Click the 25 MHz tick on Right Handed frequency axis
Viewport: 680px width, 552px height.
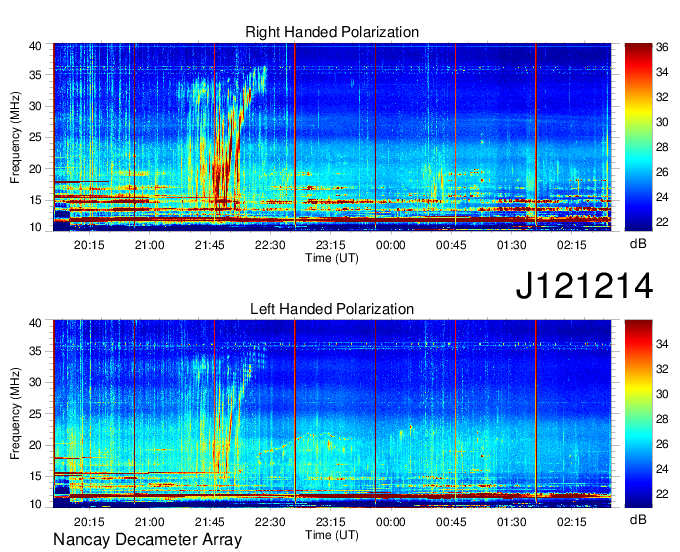coord(35,137)
